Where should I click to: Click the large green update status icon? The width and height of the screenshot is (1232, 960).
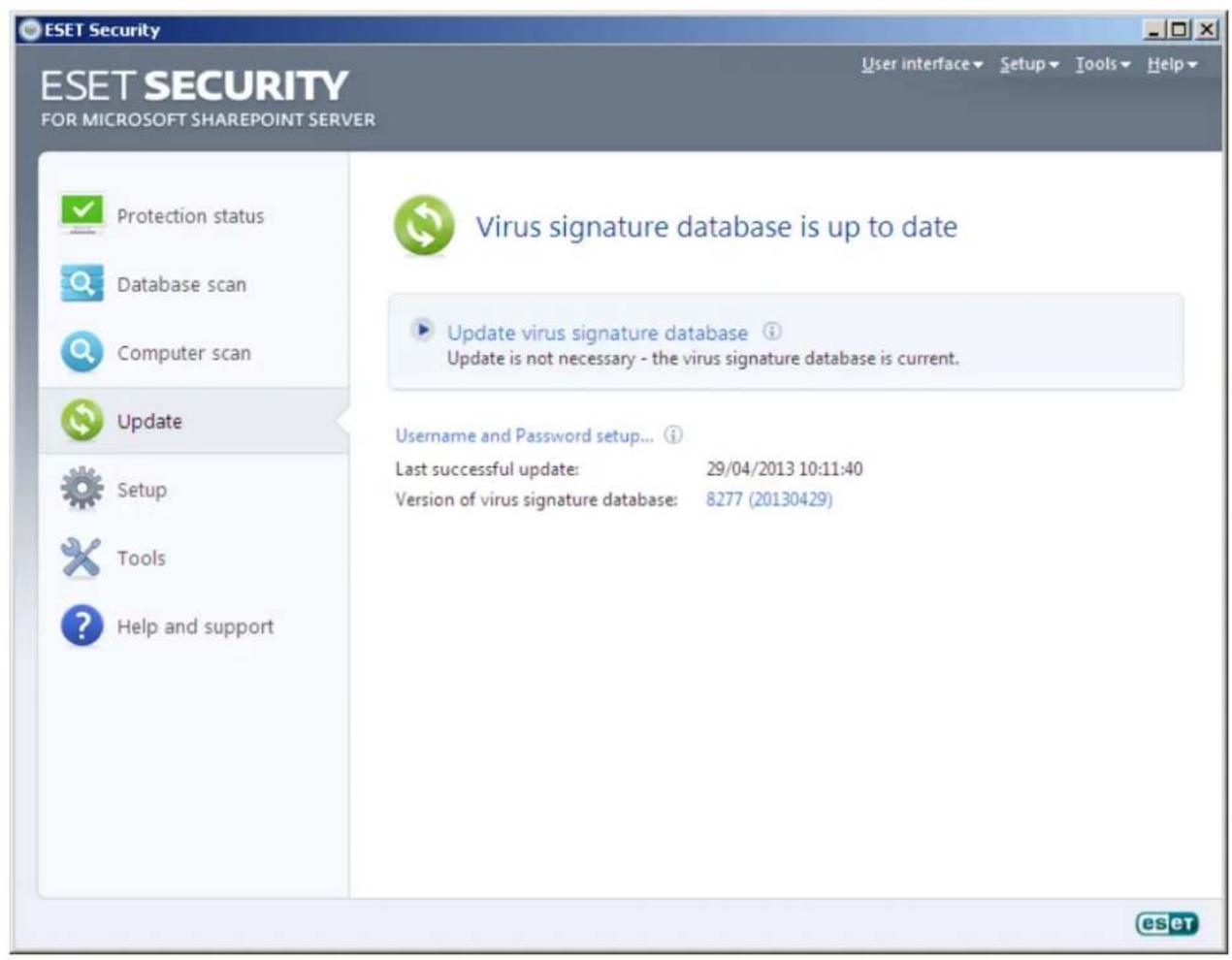click(424, 226)
